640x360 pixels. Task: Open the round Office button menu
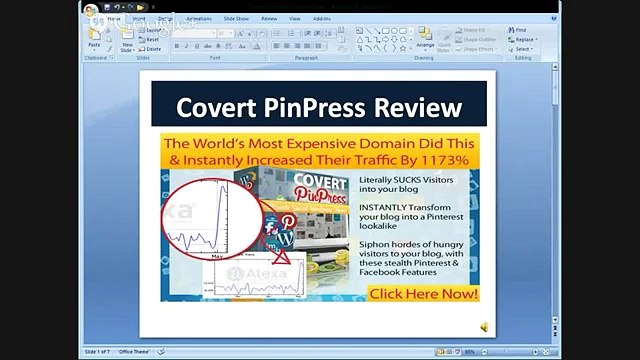[x=91, y=11]
